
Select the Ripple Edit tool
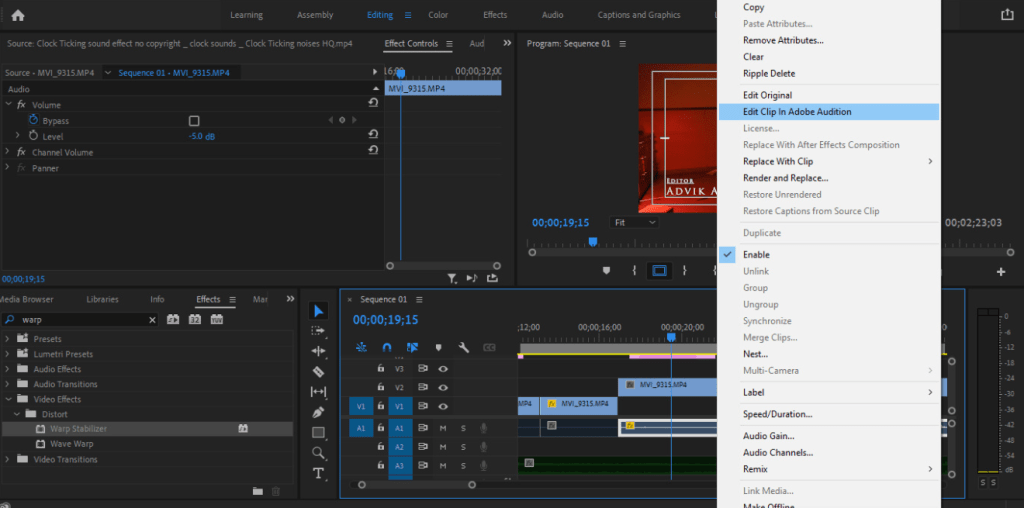tap(319, 351)
